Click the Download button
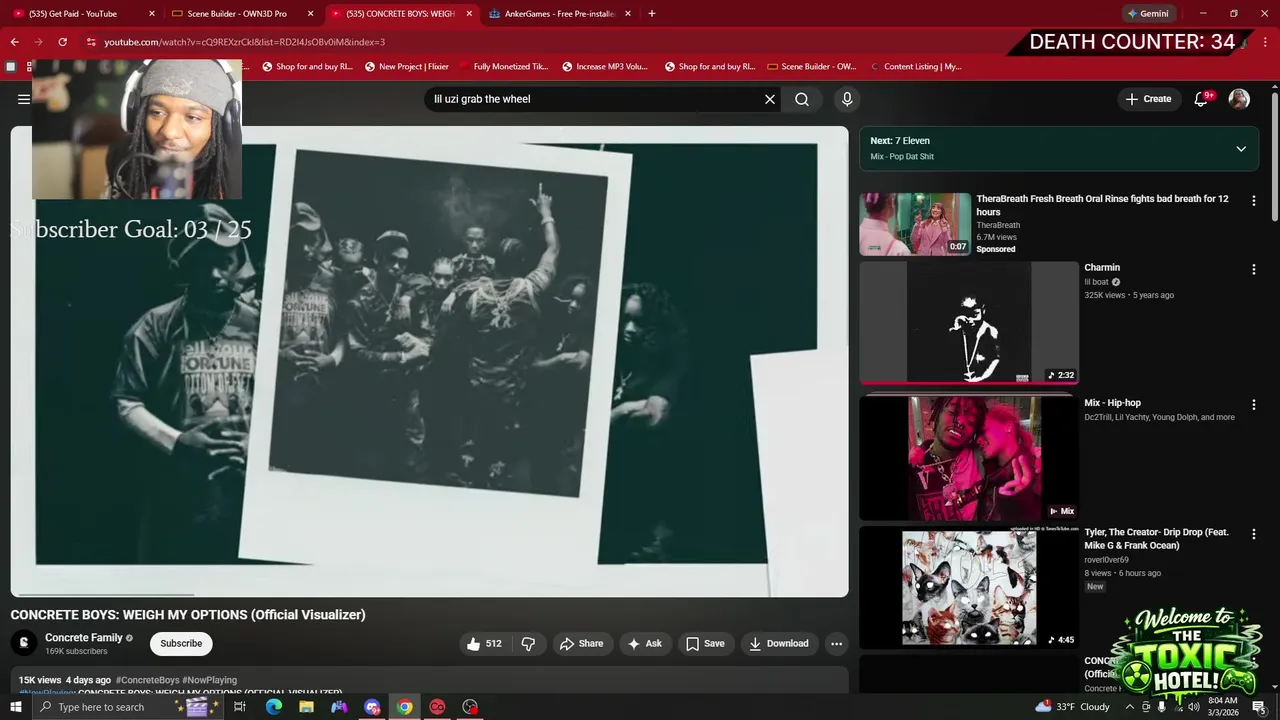The height and width of the screenshot is (720, 1280). click(x=779, y=644)
